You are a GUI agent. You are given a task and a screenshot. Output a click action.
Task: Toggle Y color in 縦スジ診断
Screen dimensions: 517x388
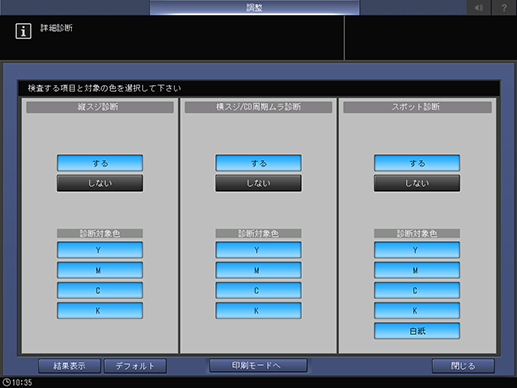click(x=100, y=250)
